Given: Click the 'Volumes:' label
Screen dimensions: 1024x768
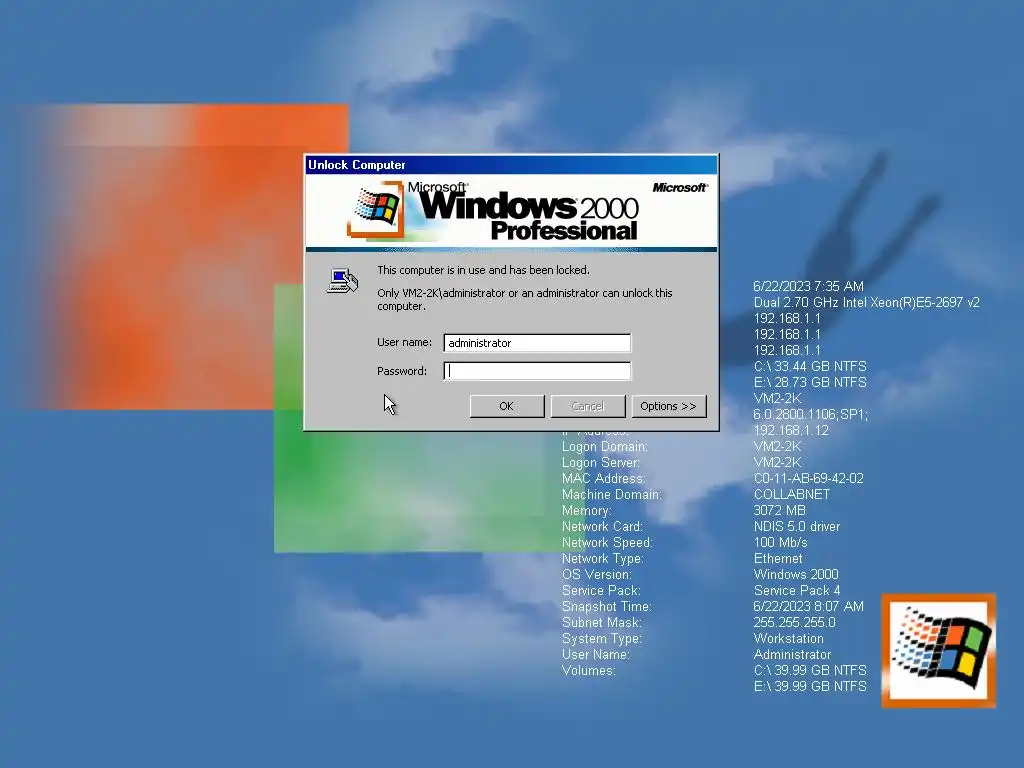Looking at the screenshot, I should [588, 671].
